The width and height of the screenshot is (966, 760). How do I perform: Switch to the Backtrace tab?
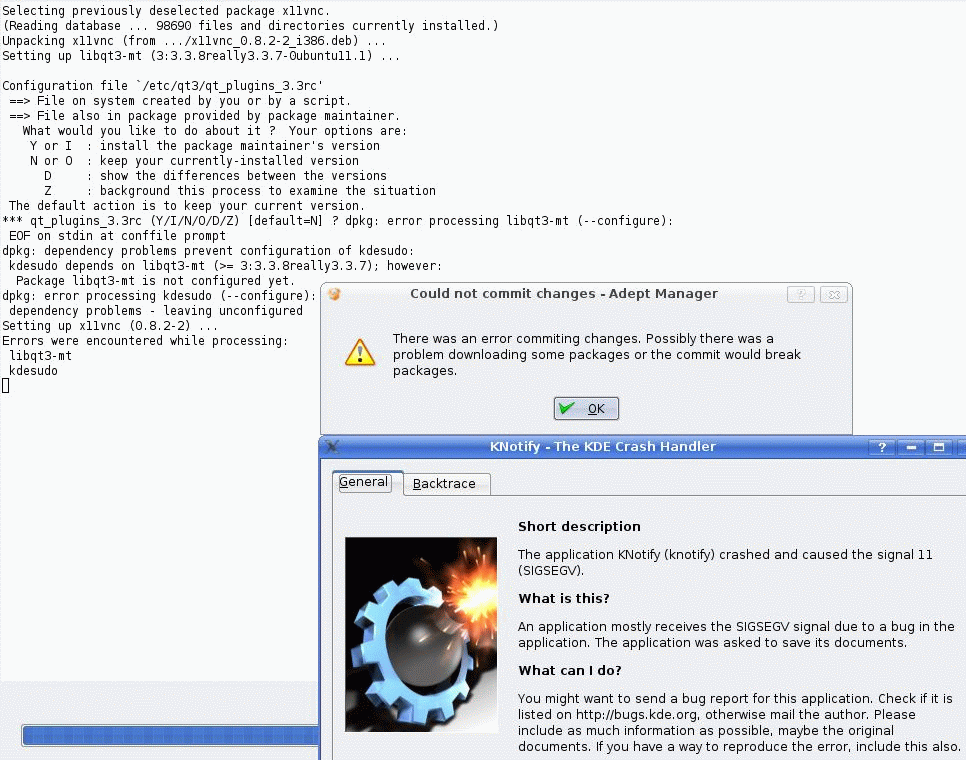(444, 484)
